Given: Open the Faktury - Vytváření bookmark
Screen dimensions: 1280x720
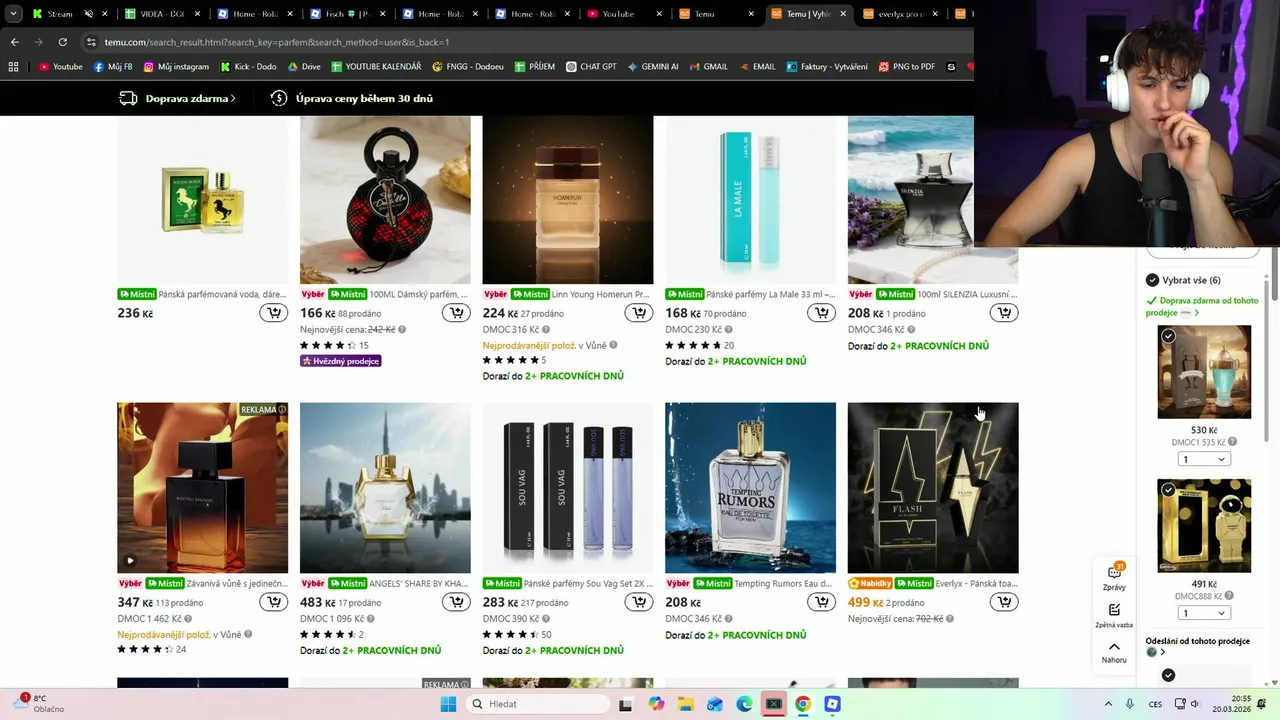Looking at the screenshot, I should (827, 67).
